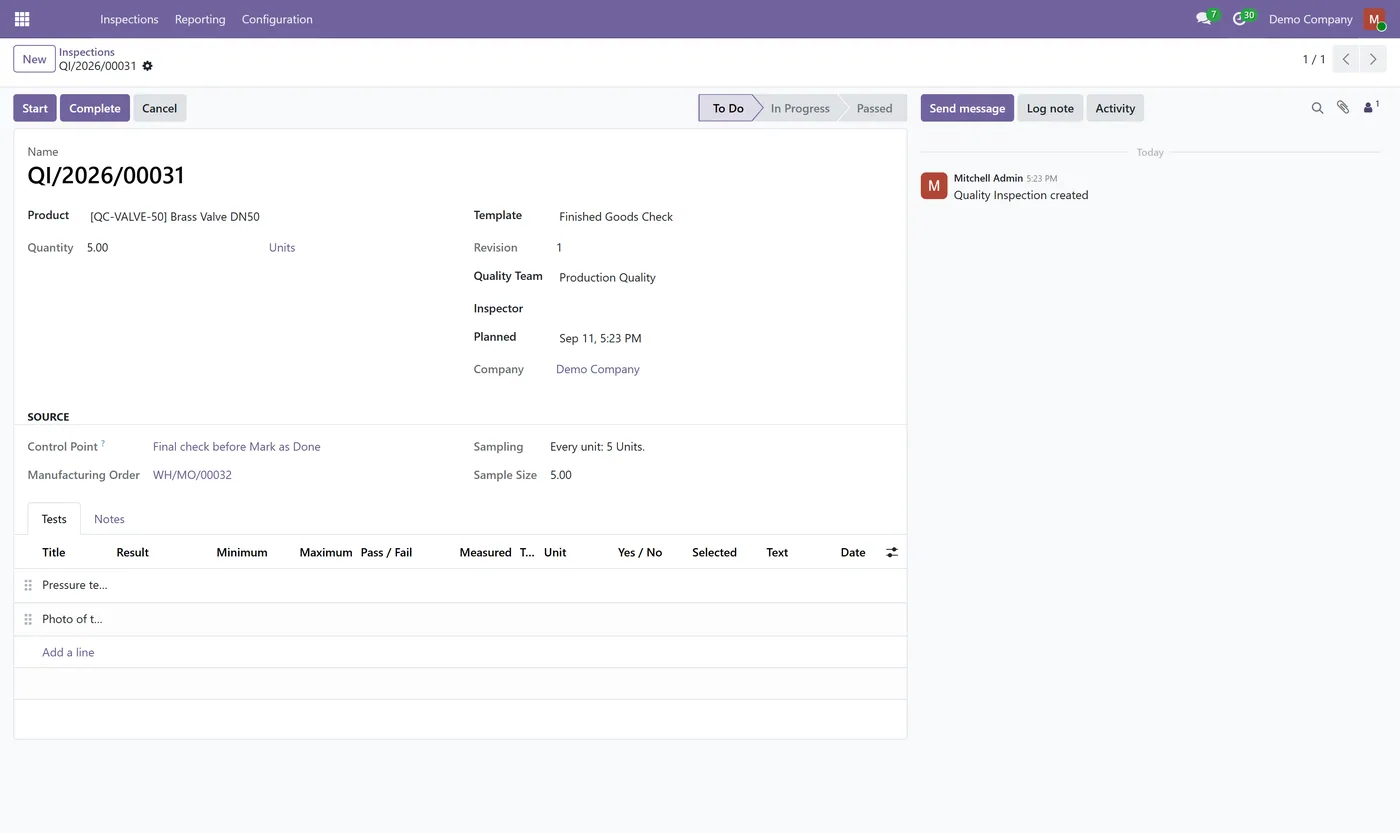Open the record actions gear icon

pyautogui.click(x=147, y=66)
